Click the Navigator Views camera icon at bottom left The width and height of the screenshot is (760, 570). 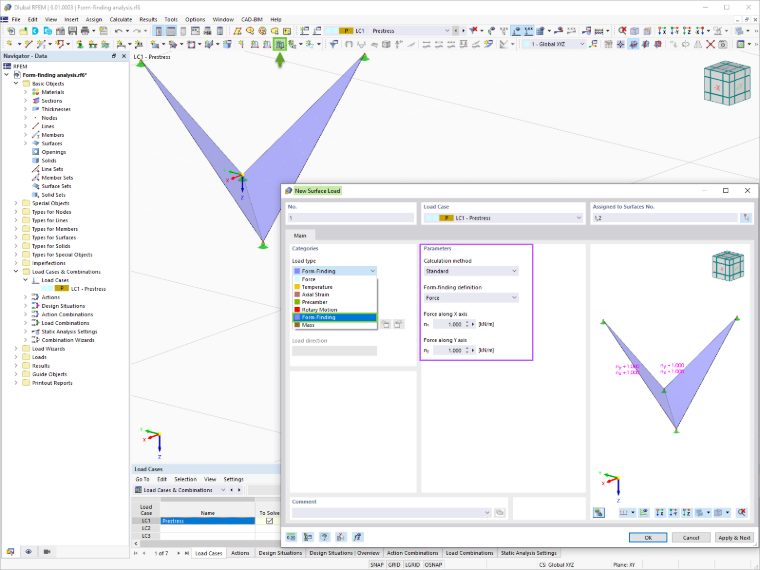point(47,552)
